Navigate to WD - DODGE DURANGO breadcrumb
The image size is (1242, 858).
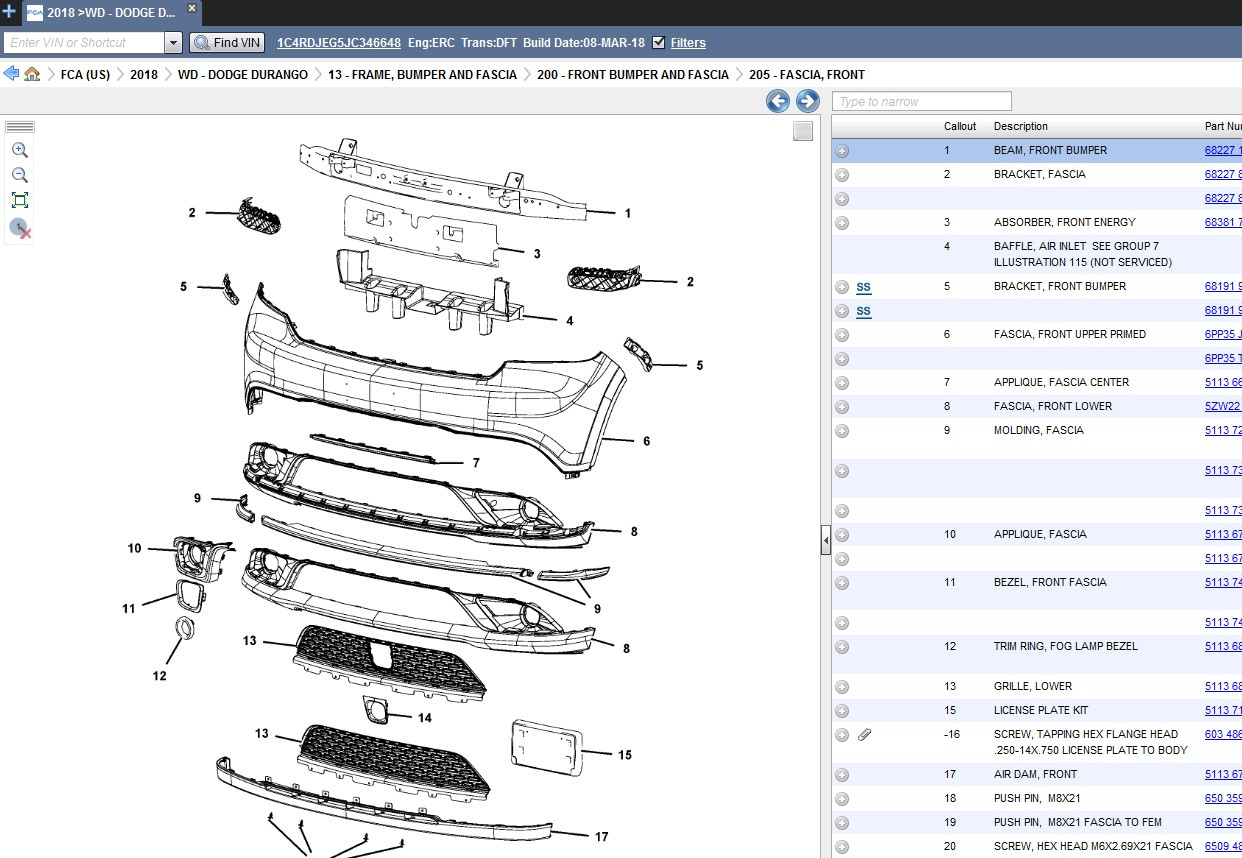(243, 75)
